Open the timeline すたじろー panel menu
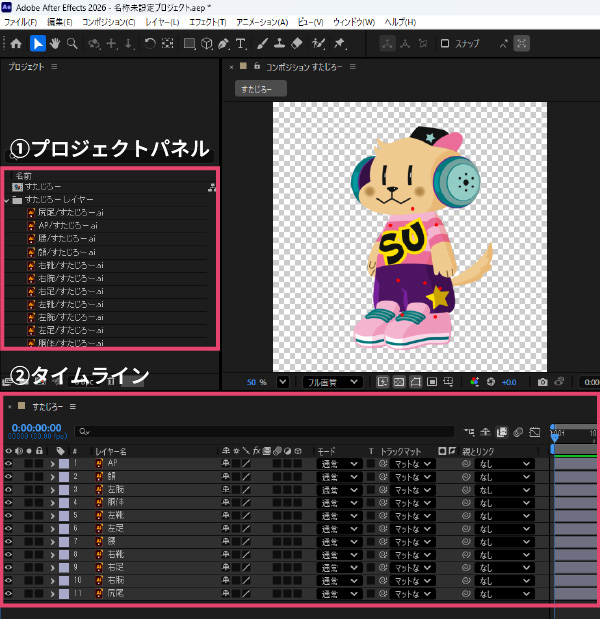Image resolution: width=600 pixels, height=620 pixels. tap(73, 407)
